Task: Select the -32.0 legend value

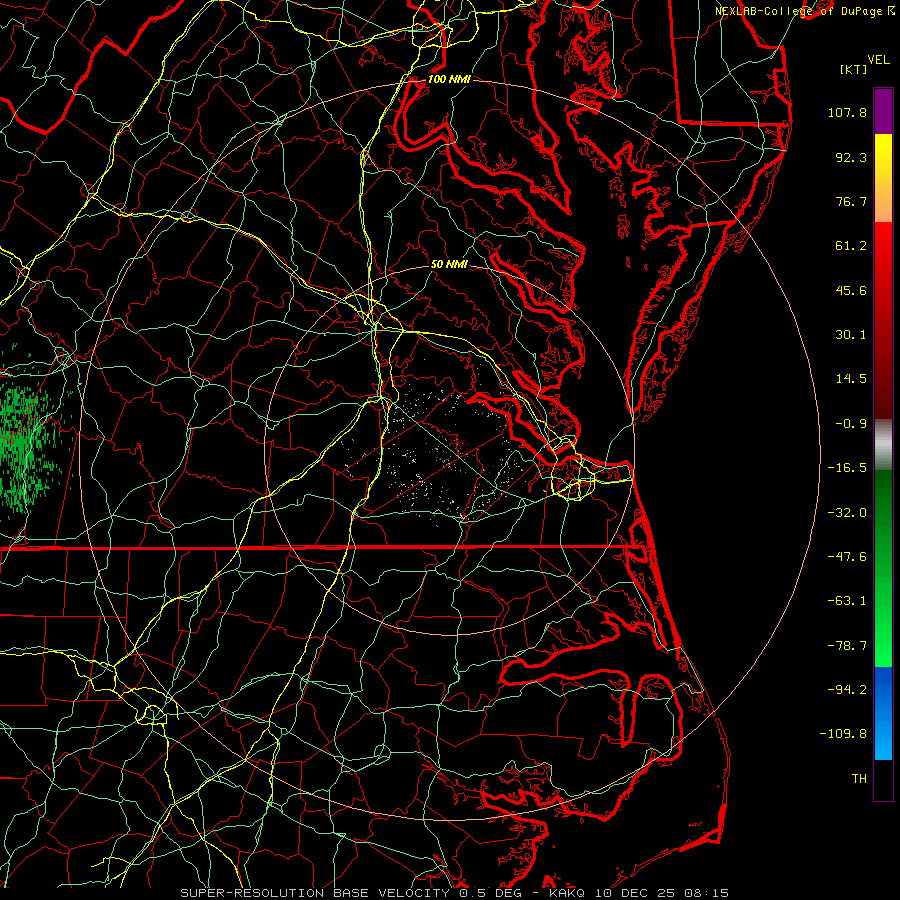Action: click(x=847, y=513)
